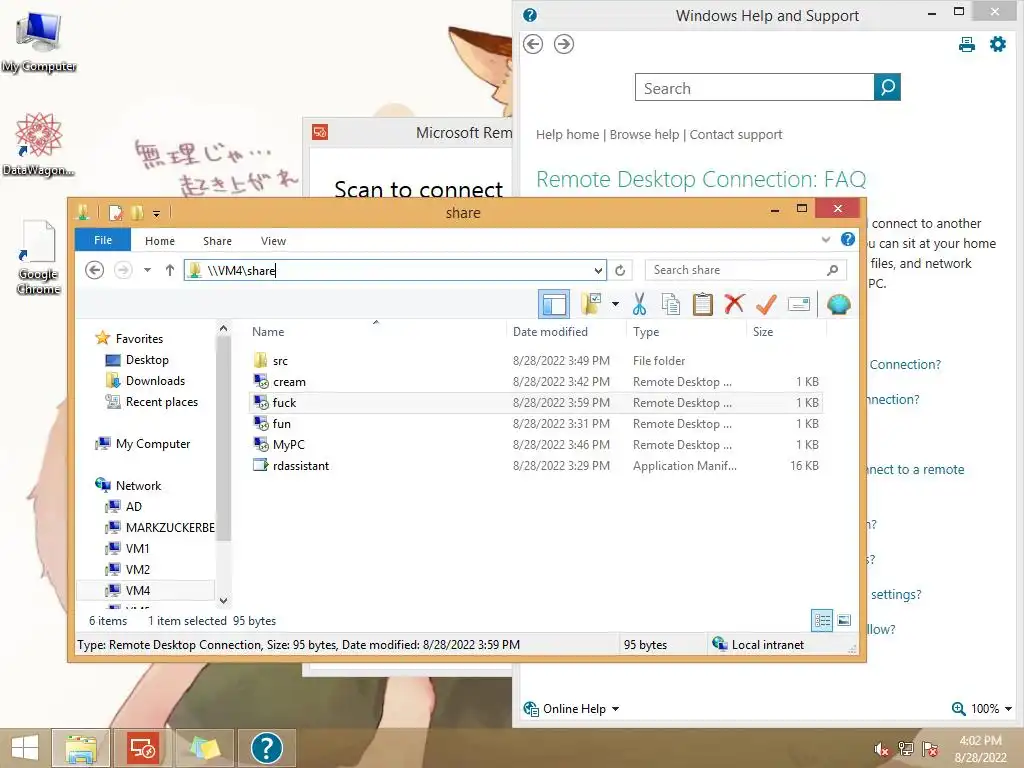Click the Print icon in Help window

tap(967, 44)
